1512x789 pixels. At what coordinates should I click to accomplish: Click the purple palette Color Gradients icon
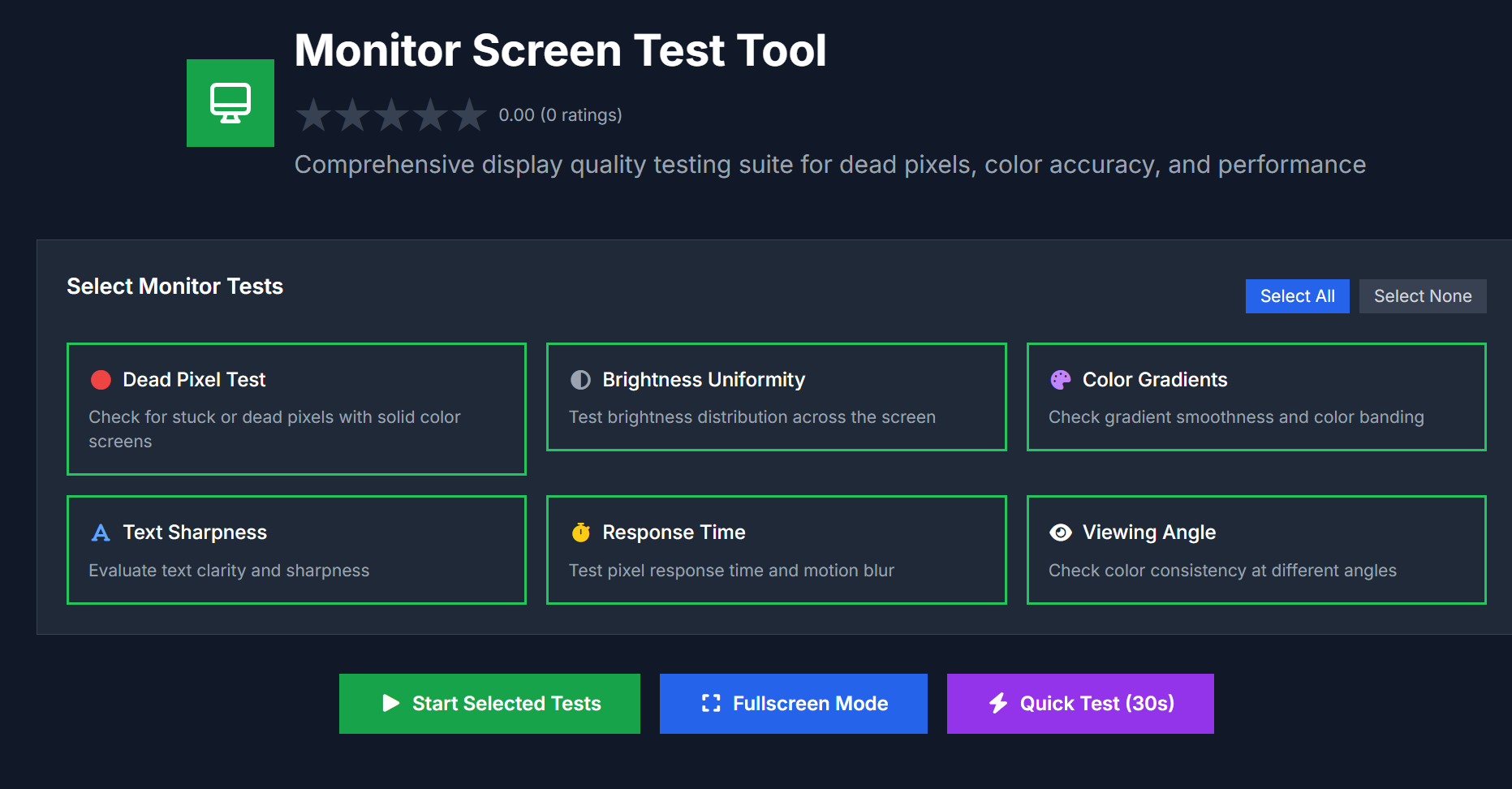click(x=1060, y=380)
